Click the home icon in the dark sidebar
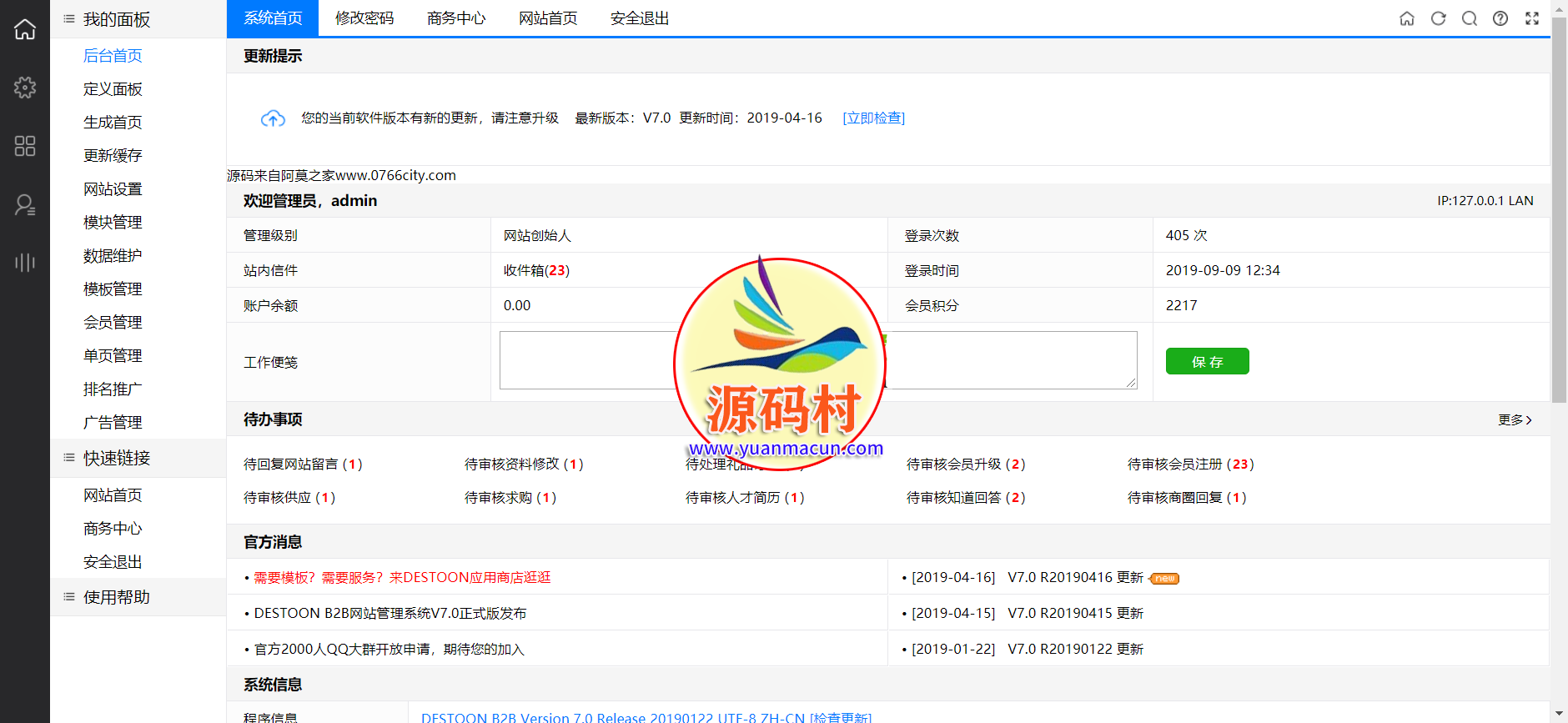 click(25, 29)
